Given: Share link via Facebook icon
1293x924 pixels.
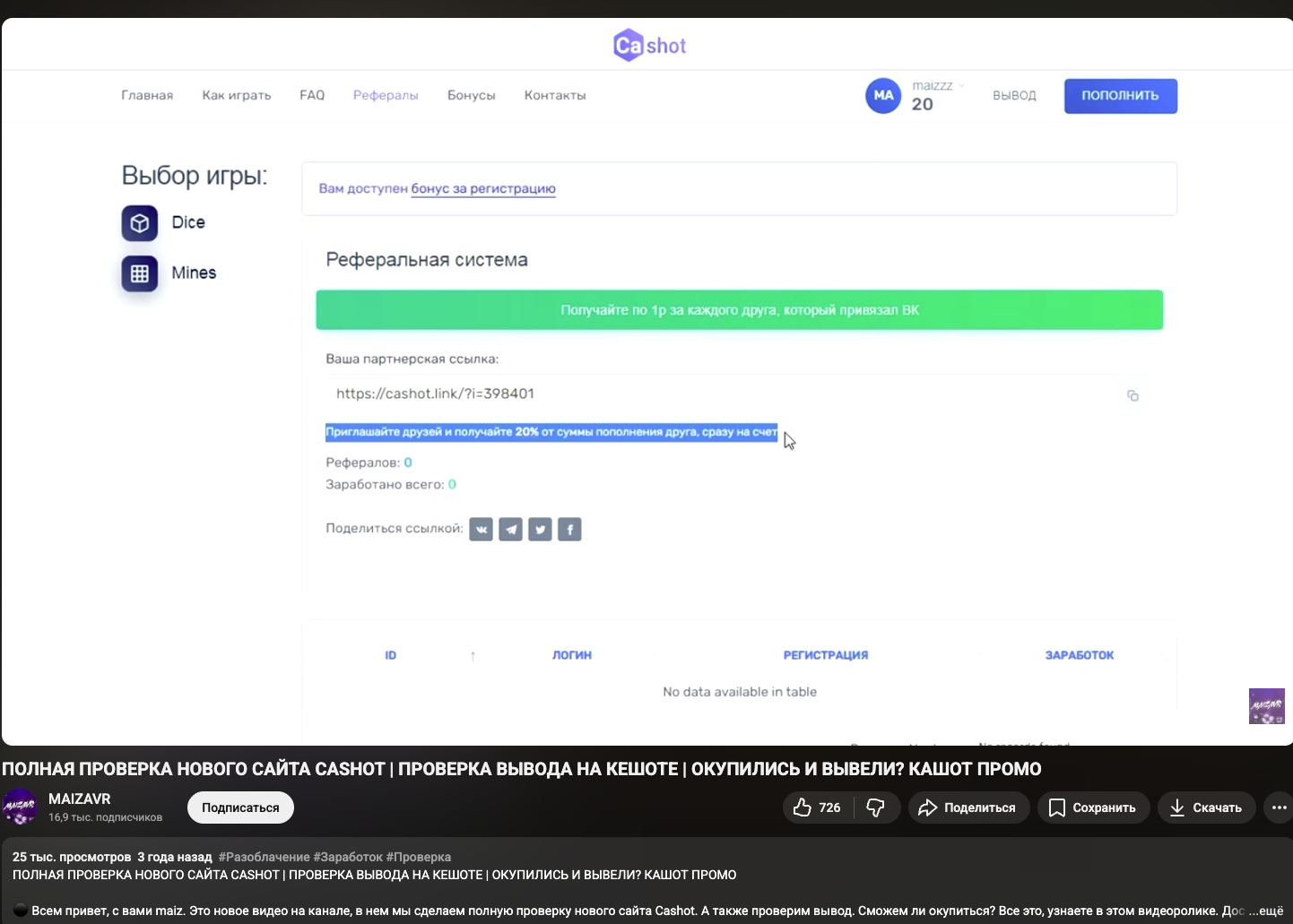Looking at the screenshot, I should [x=569, y=530].
